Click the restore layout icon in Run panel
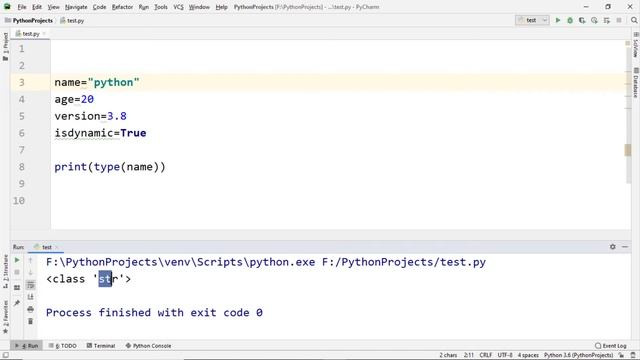Viewport: 640px width, 360px height. tap(17, 287)
